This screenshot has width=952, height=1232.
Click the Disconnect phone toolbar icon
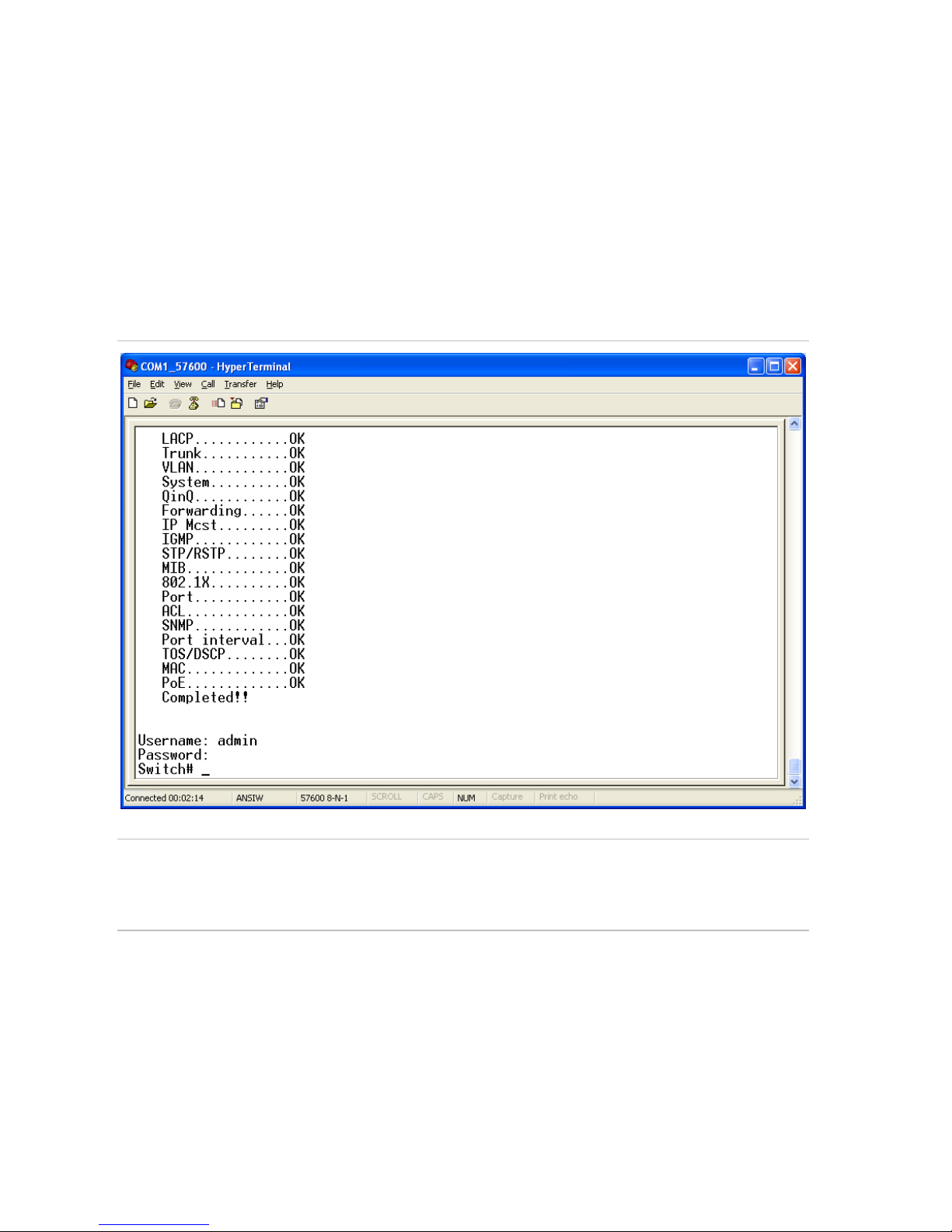click(x=194, y=403)
